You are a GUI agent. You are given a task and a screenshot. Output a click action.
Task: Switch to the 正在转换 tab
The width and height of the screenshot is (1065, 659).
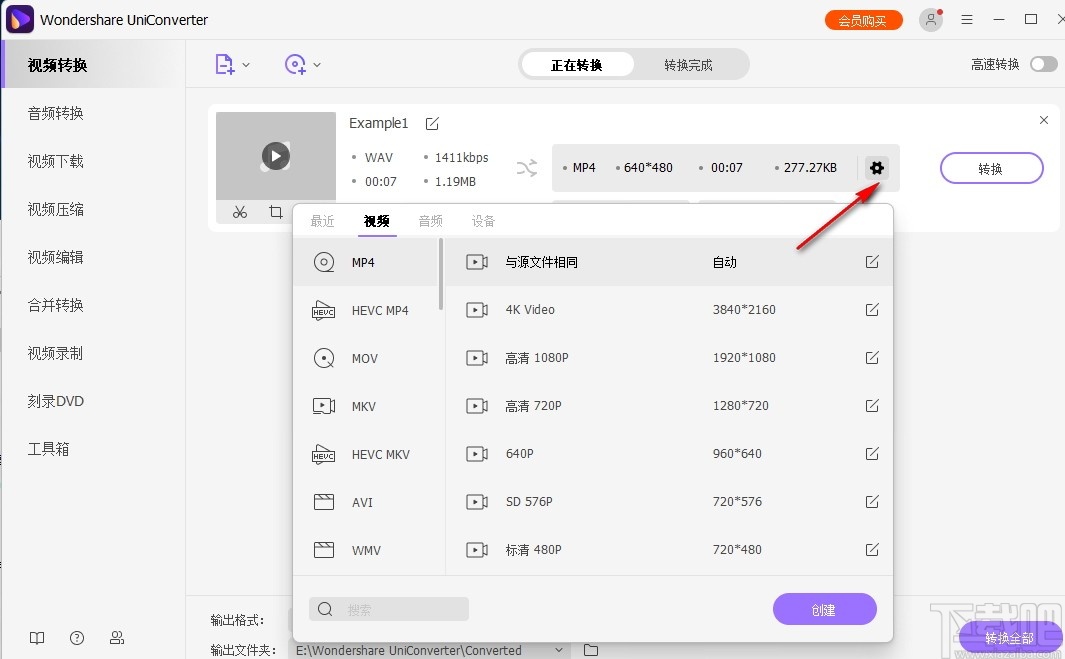578,63
